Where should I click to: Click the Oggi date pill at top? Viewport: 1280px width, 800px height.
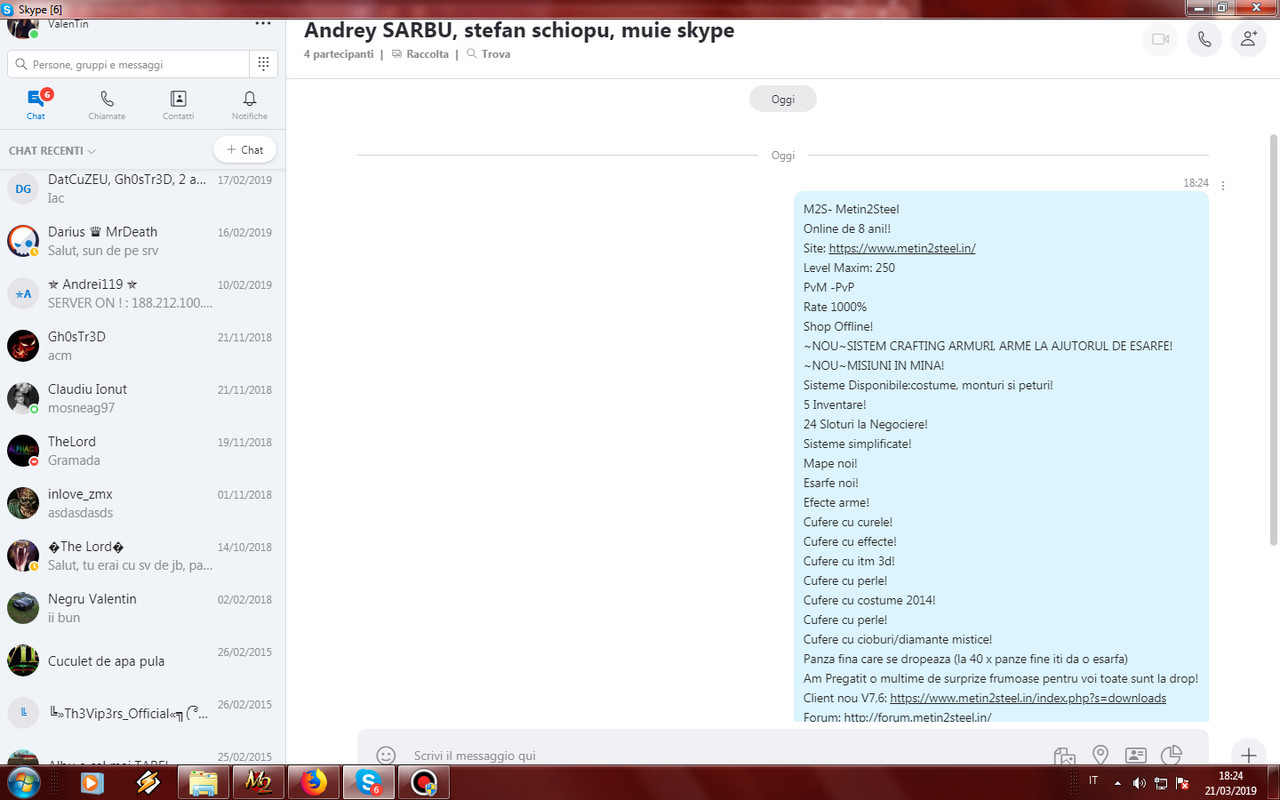[x=783, y=99]
